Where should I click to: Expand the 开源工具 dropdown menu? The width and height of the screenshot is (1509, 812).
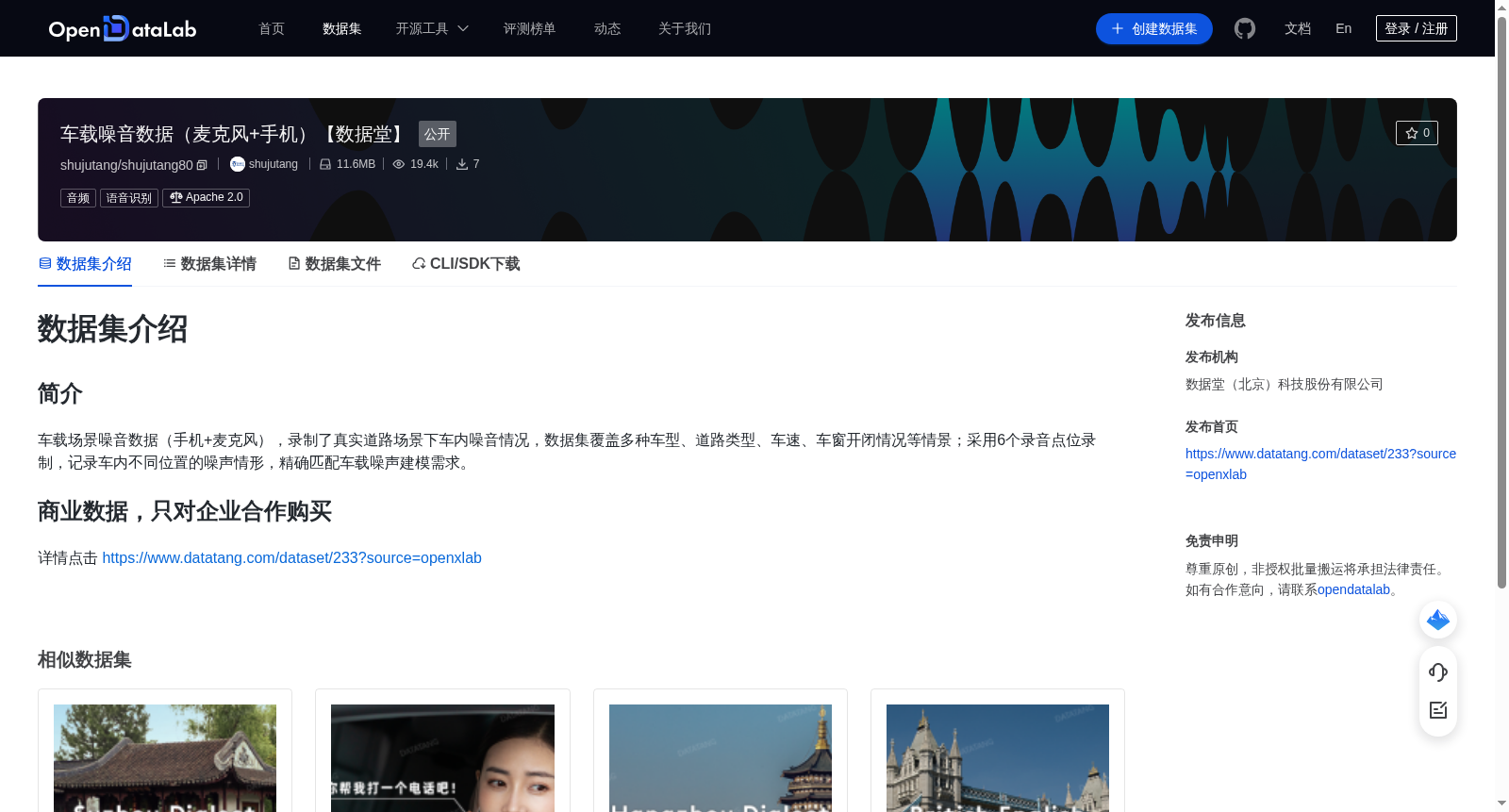tap(432, 28)
